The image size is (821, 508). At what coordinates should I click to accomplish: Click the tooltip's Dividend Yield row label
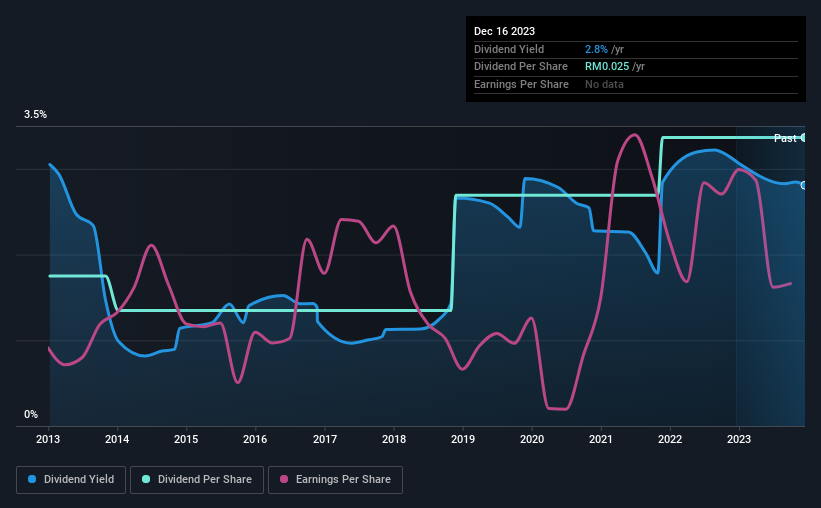[509, 49]
